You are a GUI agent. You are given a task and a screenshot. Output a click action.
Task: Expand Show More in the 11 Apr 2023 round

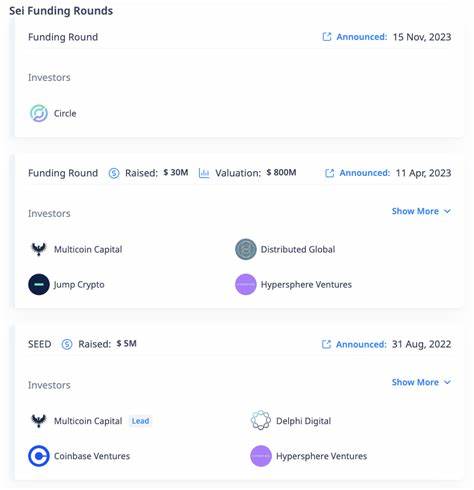pyautogui.click(x=421, y=211)
